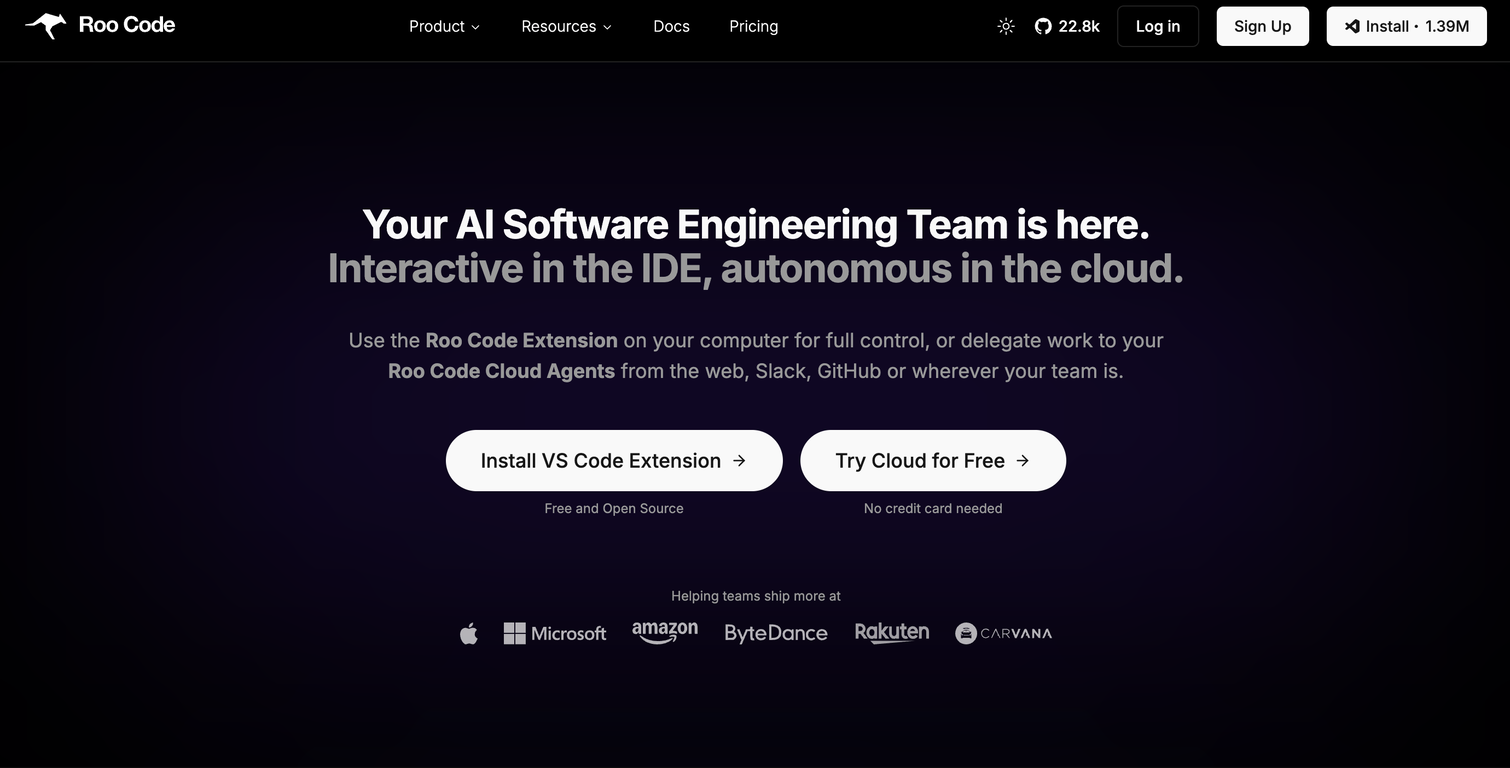Screen dimensions: 1510x768
Task: Click the 'Interactive in the IDE, autonomous in the cloud.' subheadline
Action: pos(756,268)
